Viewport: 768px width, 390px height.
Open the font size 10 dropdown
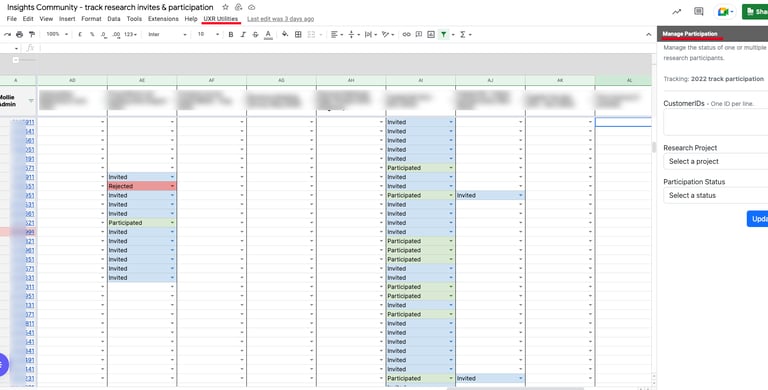[208, 34]
